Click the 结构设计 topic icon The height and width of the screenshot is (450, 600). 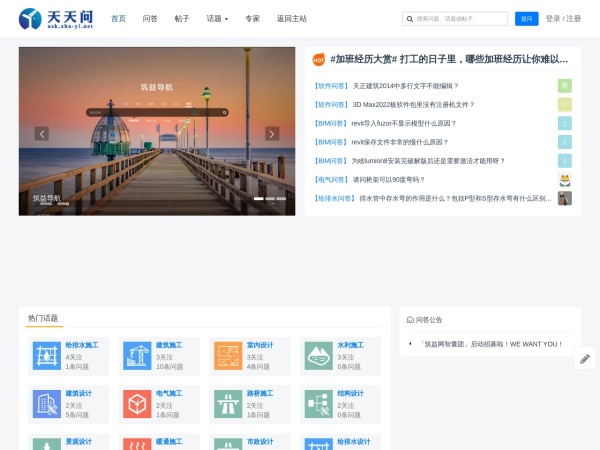318,404
